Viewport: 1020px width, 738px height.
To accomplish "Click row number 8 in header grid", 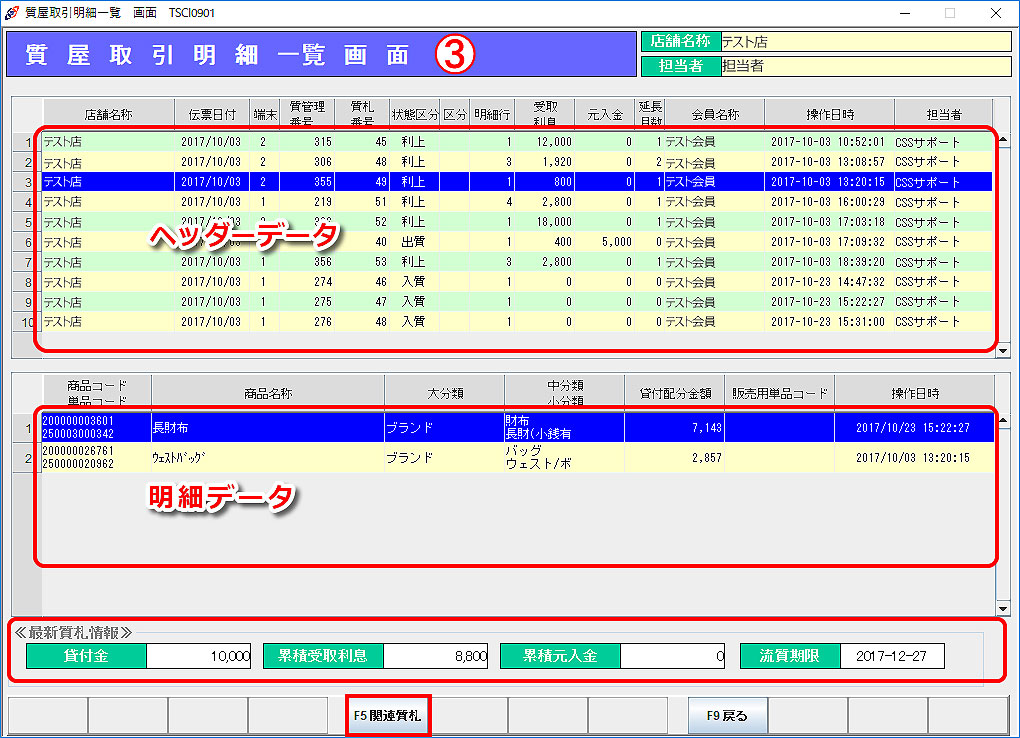I will point(26,282).
